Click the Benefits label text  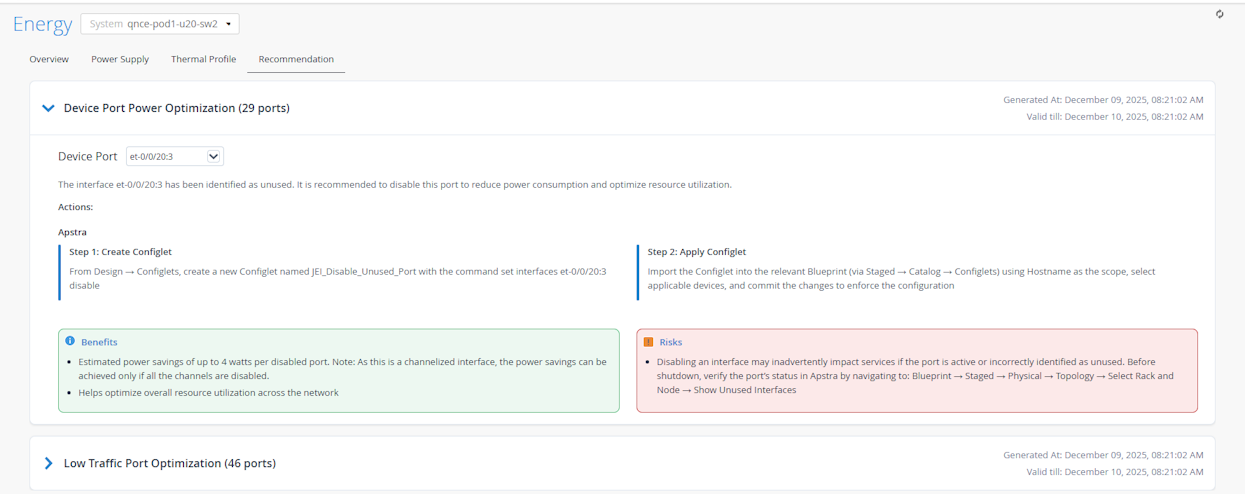point(99,342)
